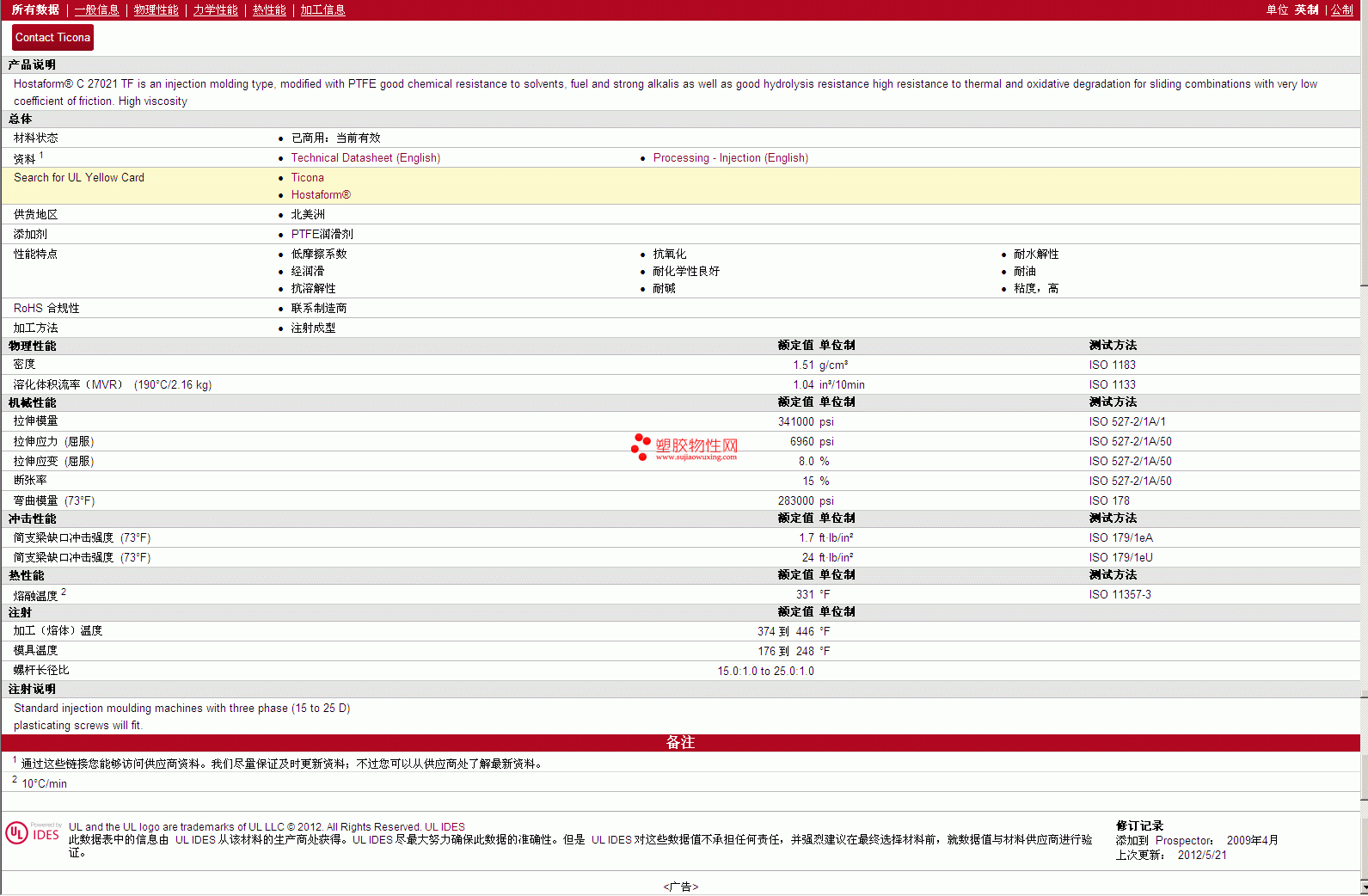Select the 低摩擦系数 feature entry

pyautogui.click(x=319, y=255)
